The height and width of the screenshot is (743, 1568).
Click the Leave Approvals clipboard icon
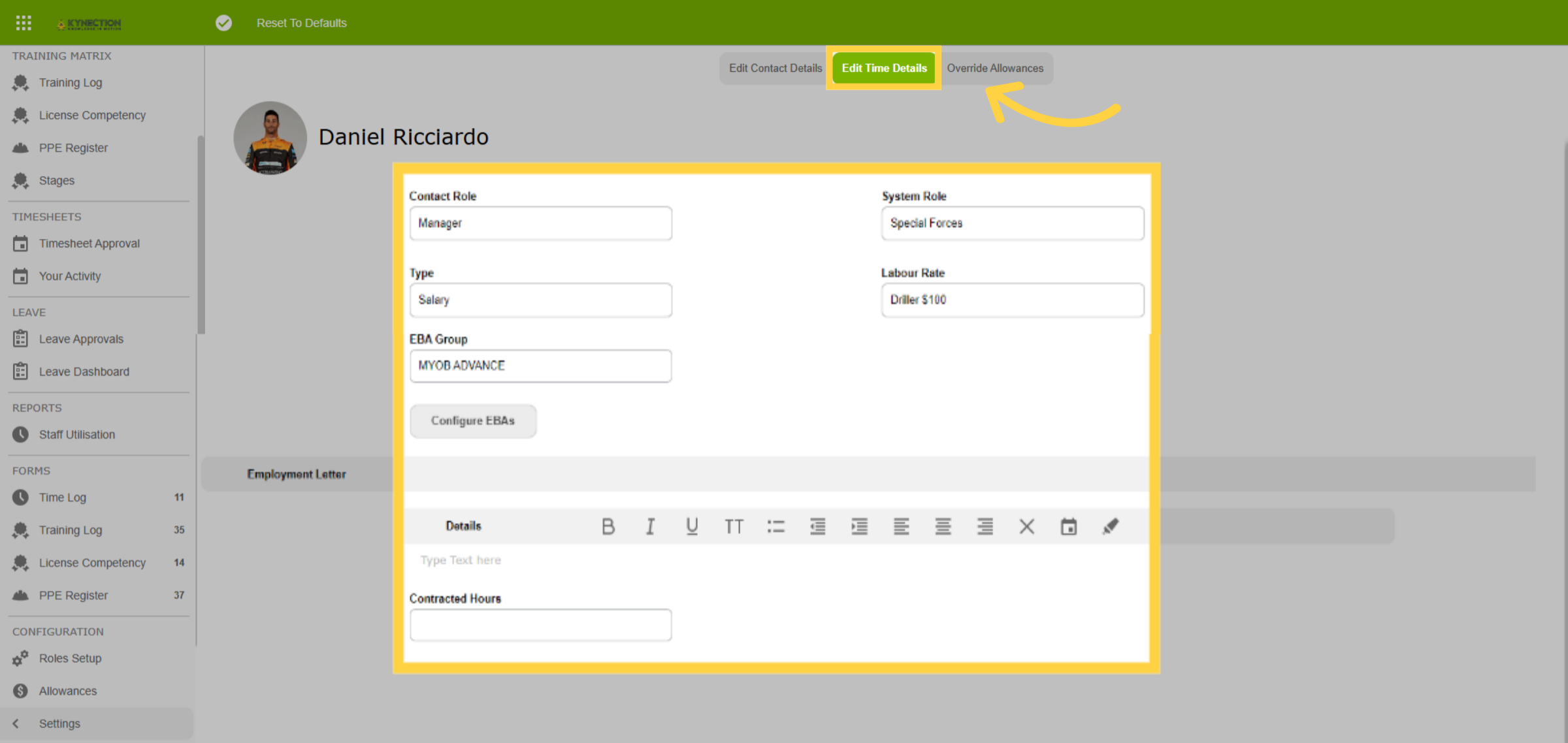pos(20,339)
